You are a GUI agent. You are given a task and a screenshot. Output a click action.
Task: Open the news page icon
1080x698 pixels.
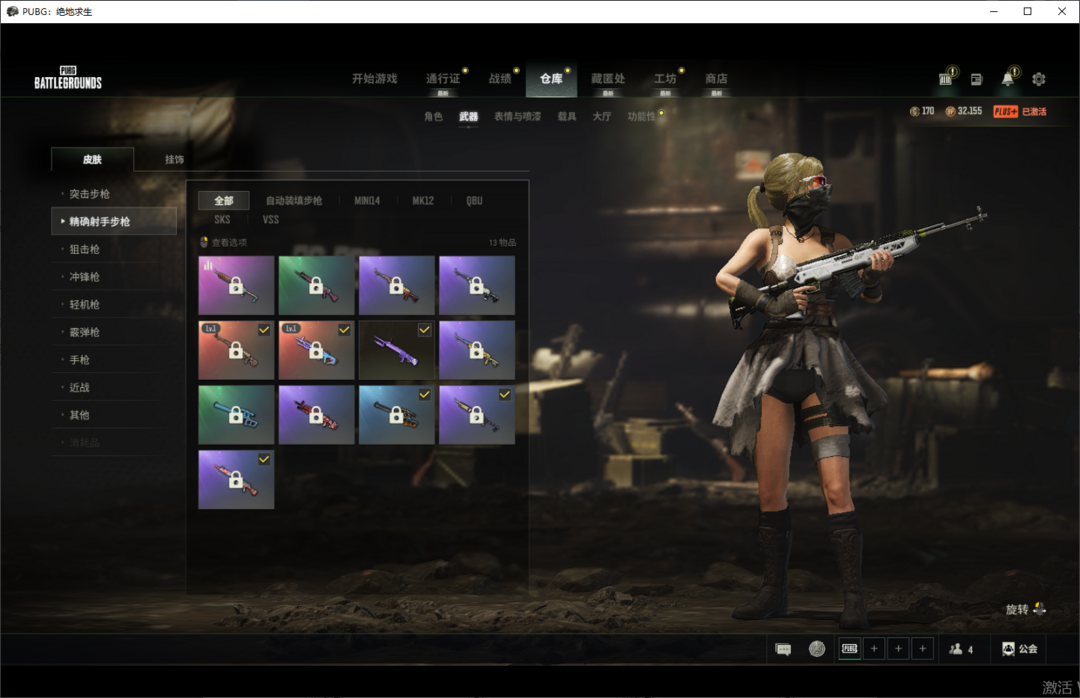976,79
